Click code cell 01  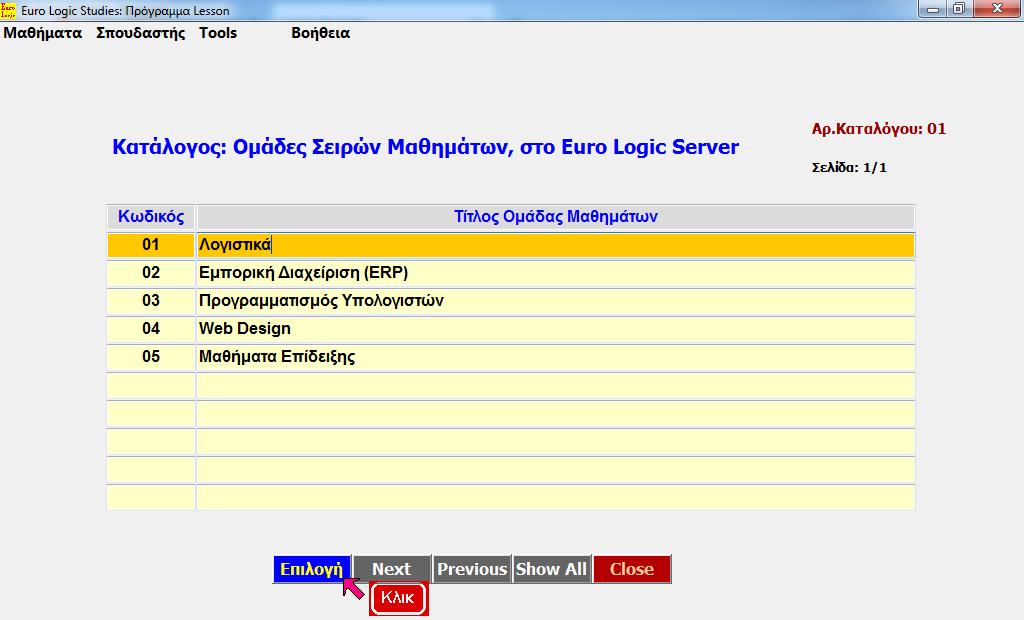tap(151, 245)
